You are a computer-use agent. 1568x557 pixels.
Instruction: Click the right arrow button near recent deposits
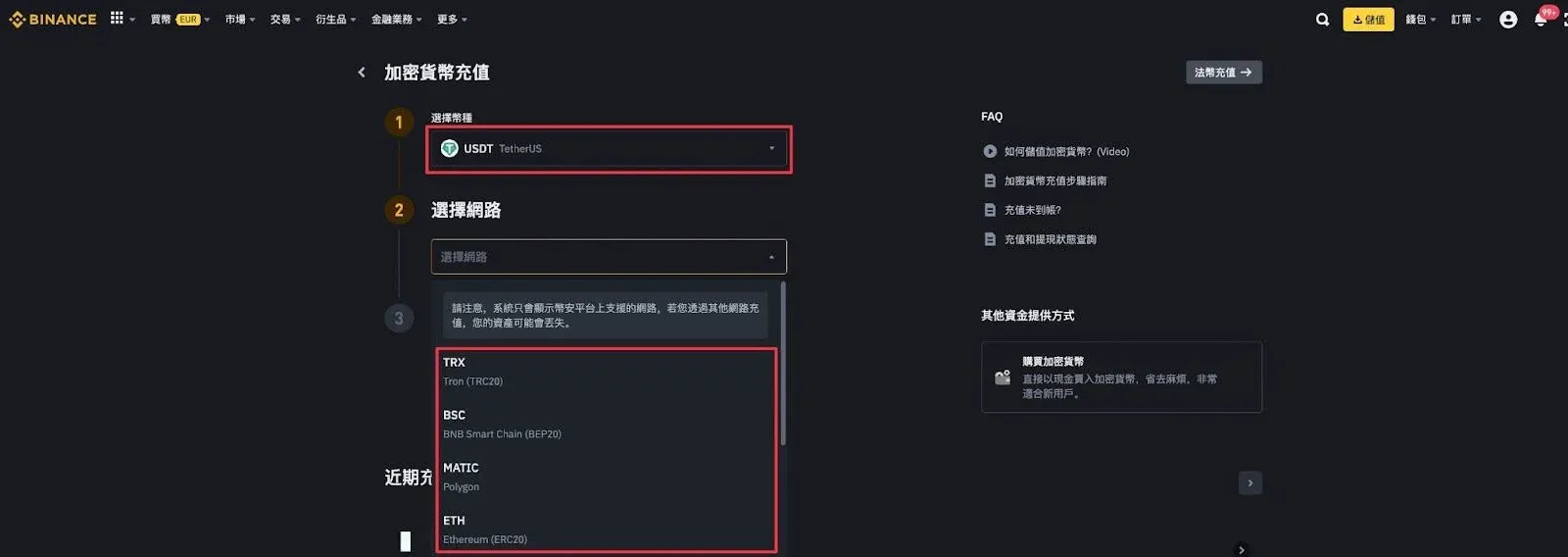[x=1249, y=483]
